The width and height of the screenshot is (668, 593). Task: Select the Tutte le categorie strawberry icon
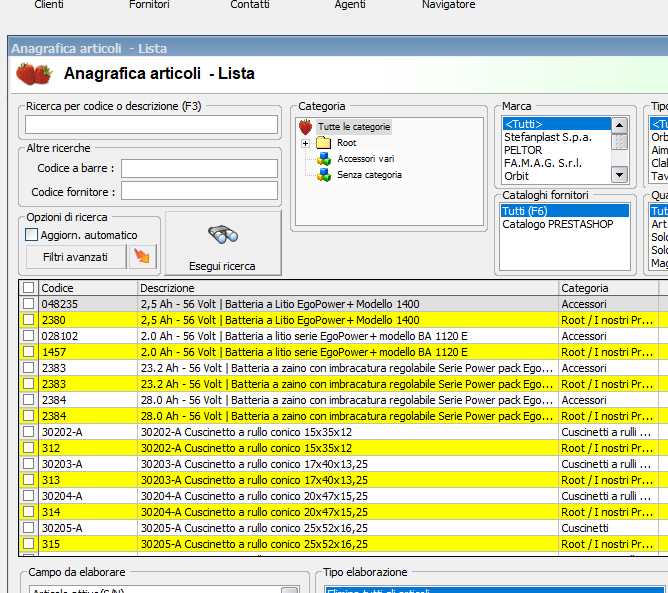point(305,127)
